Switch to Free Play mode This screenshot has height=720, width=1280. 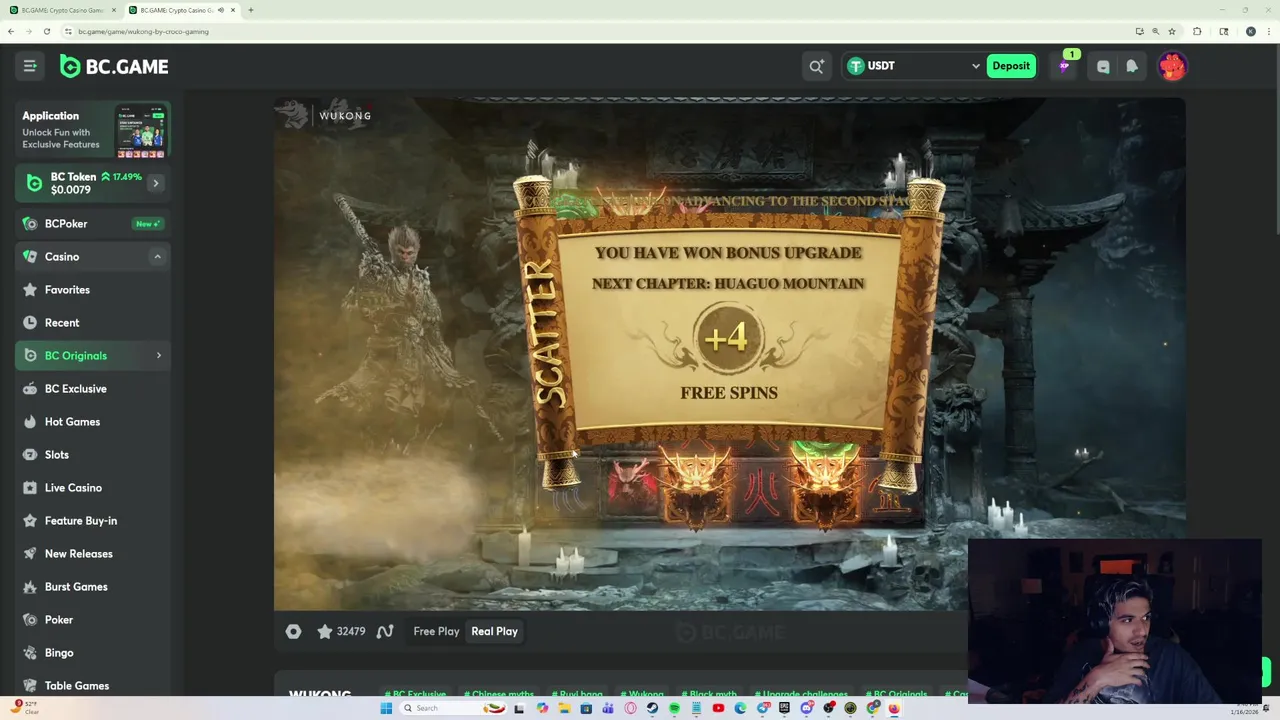click(x=436, y=631)
